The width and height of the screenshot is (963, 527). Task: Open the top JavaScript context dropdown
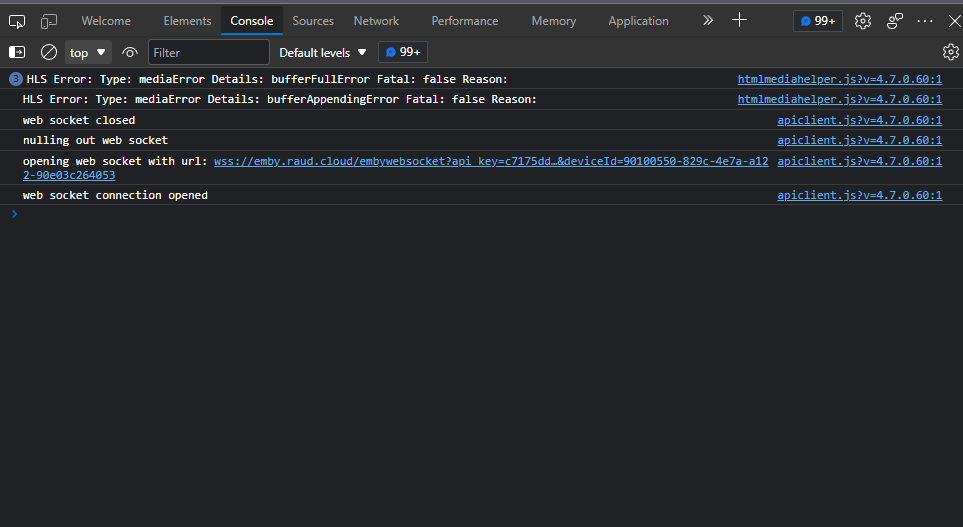(x=88, y=52)
